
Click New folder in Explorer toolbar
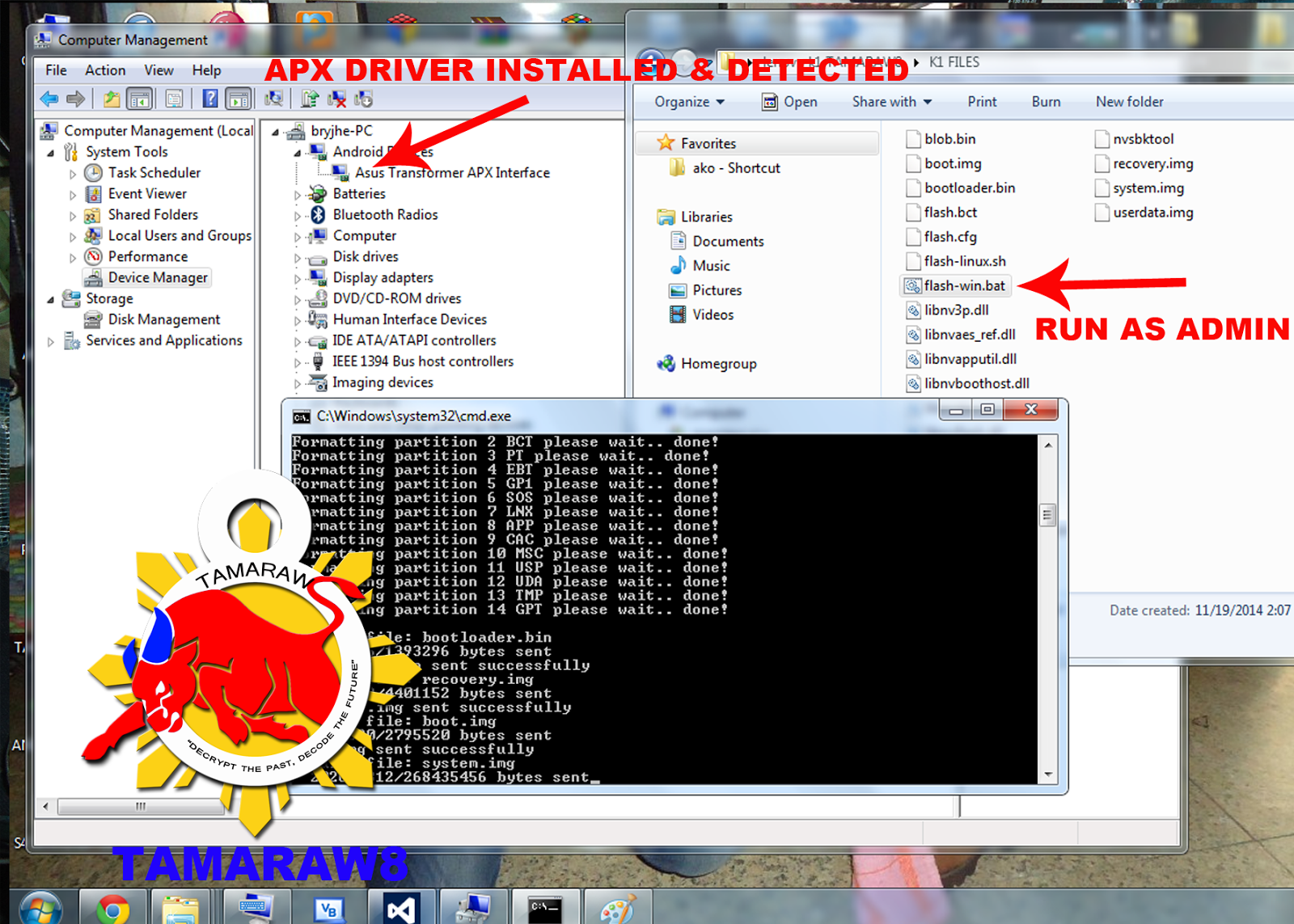pos(1129,102)
